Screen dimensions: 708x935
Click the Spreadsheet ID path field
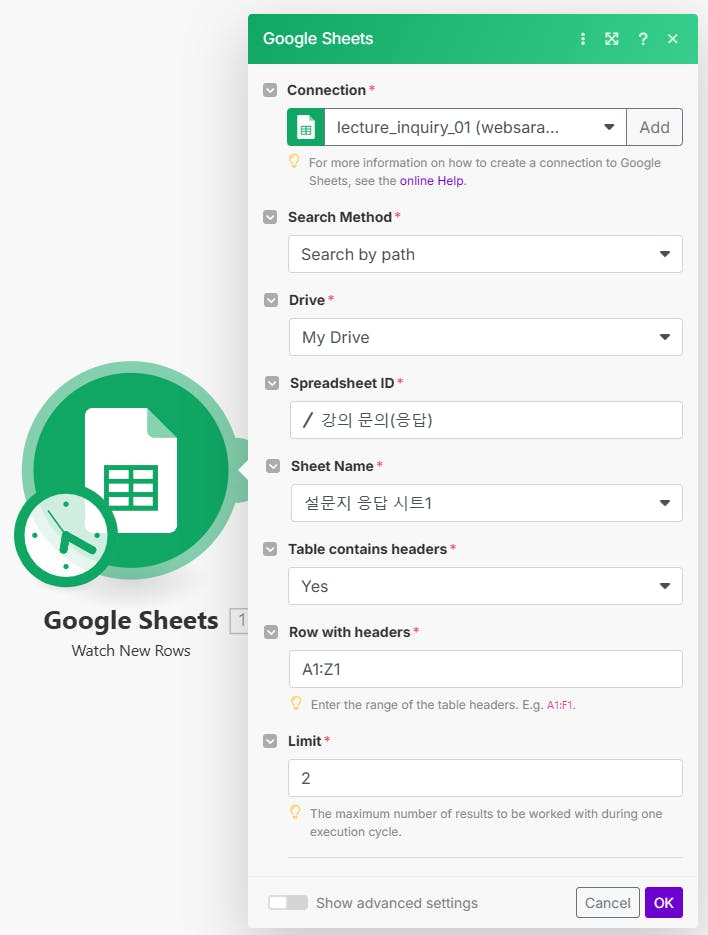click(x=486, y=420)
